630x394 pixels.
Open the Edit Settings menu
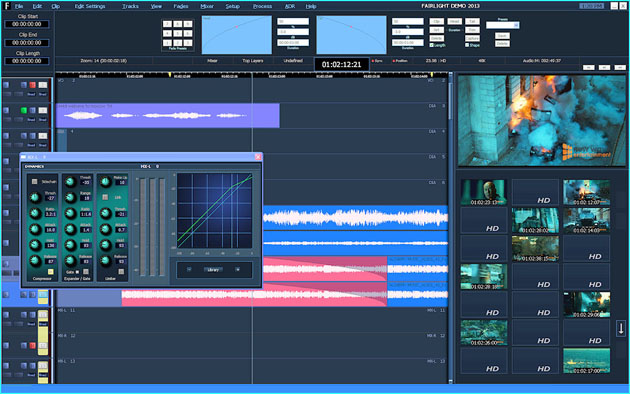click(x=90, y=6)
